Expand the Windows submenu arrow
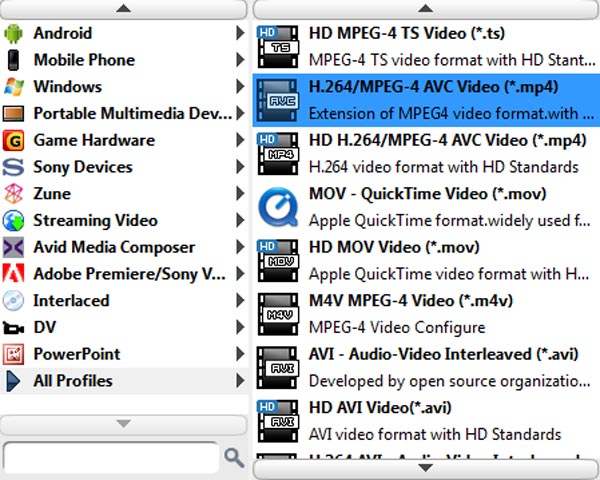 point(240,87)
